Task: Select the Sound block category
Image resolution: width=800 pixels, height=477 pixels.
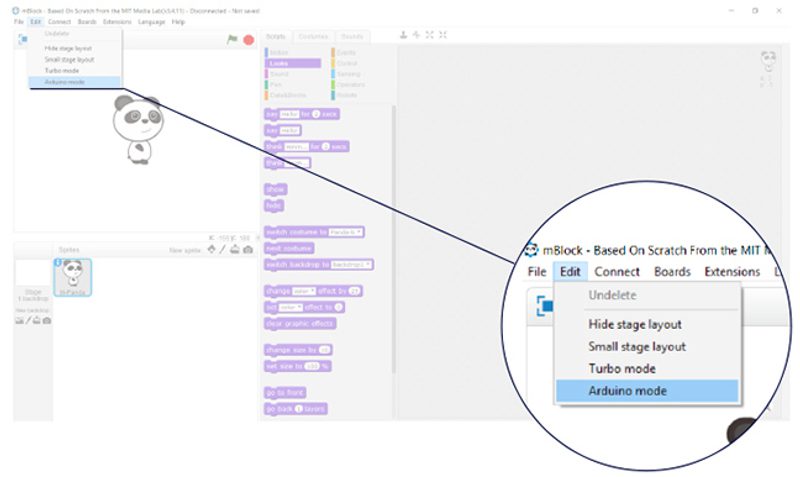Action: 292,74
